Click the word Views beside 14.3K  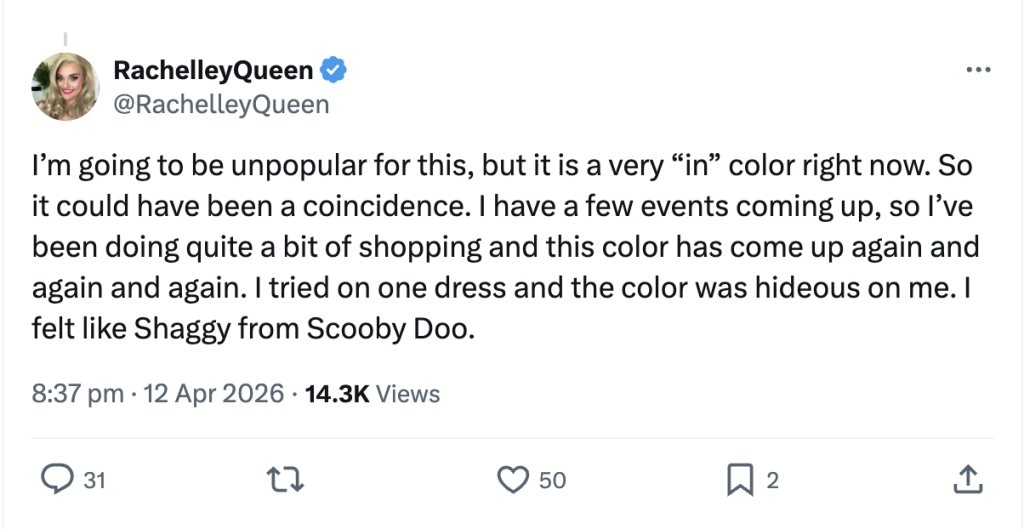[408, 394]
